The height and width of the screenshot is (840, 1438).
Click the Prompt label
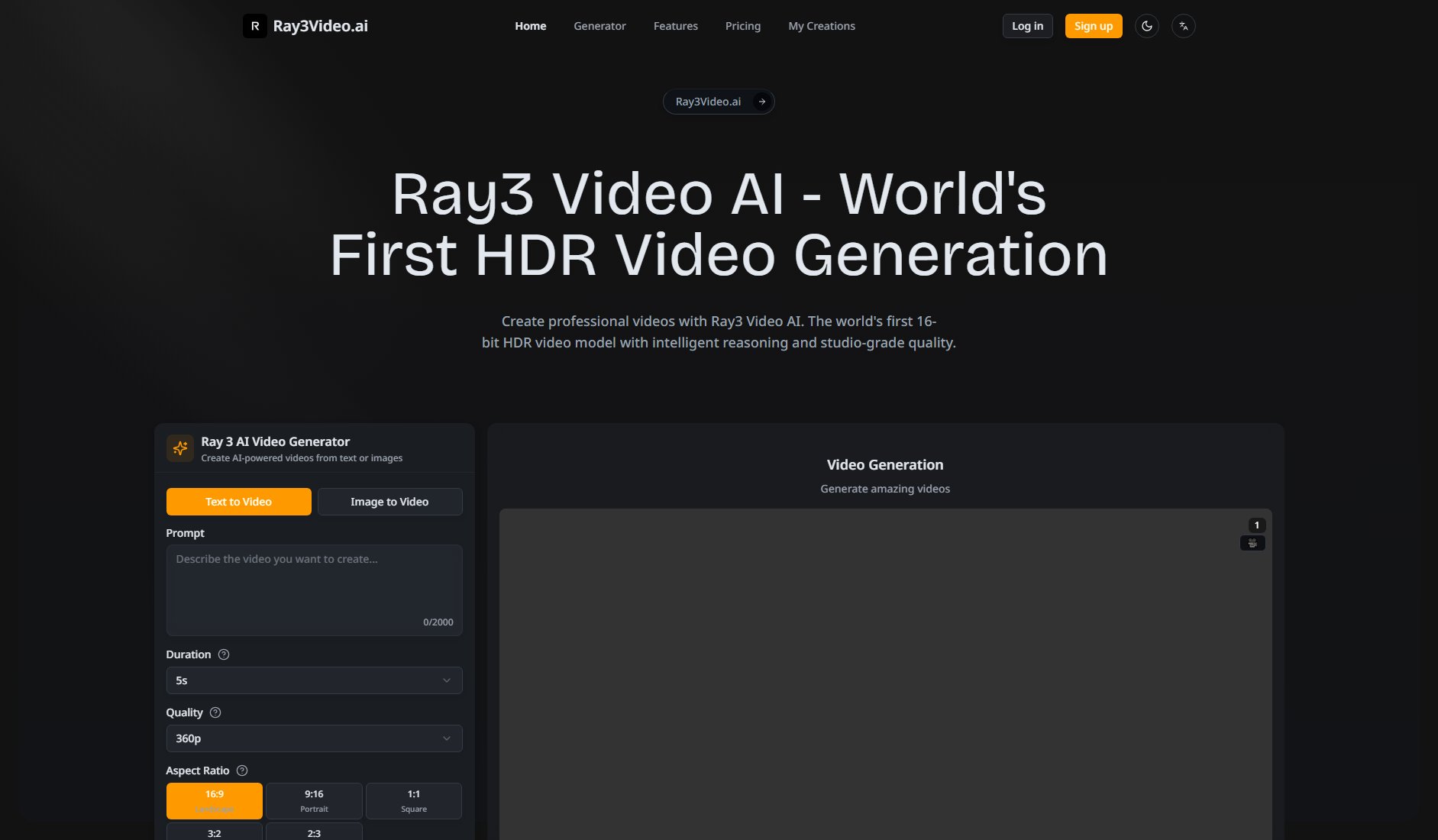pos(186,533)
